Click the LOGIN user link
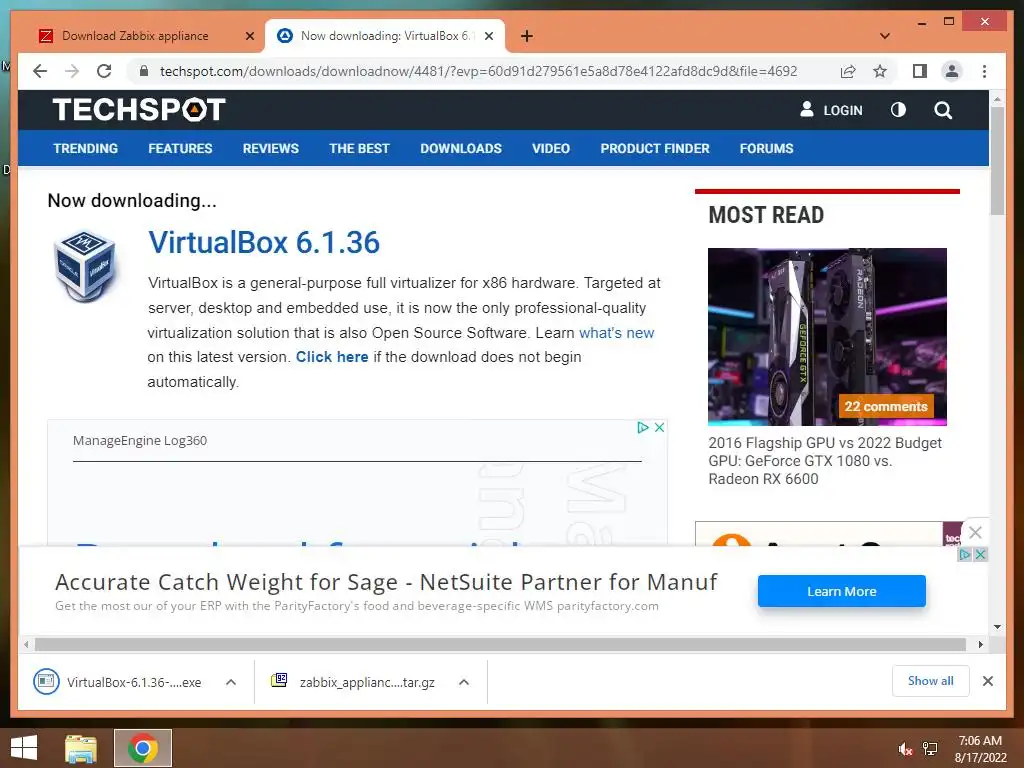Image resolution: width=1024 pixels, height=768 pixels. [831, 110]
